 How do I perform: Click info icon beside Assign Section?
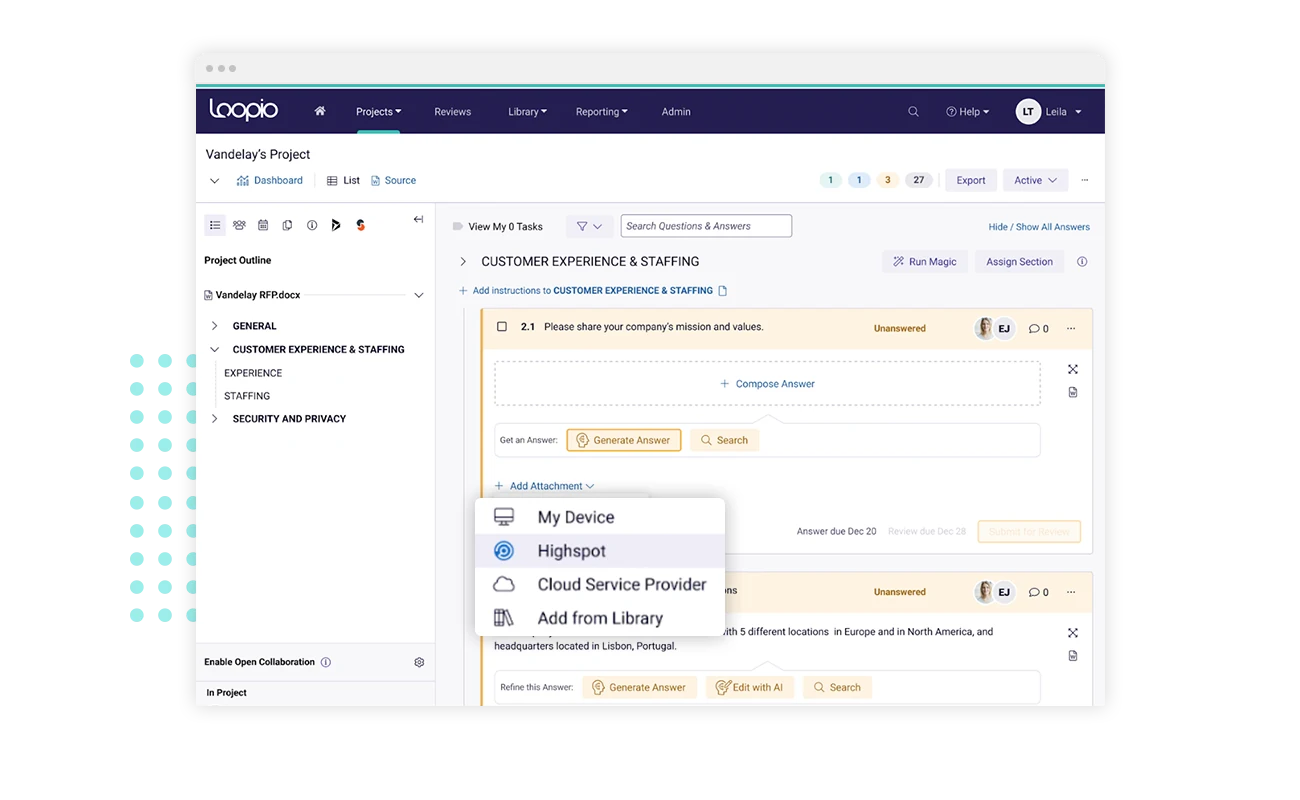click(1082, 262)
